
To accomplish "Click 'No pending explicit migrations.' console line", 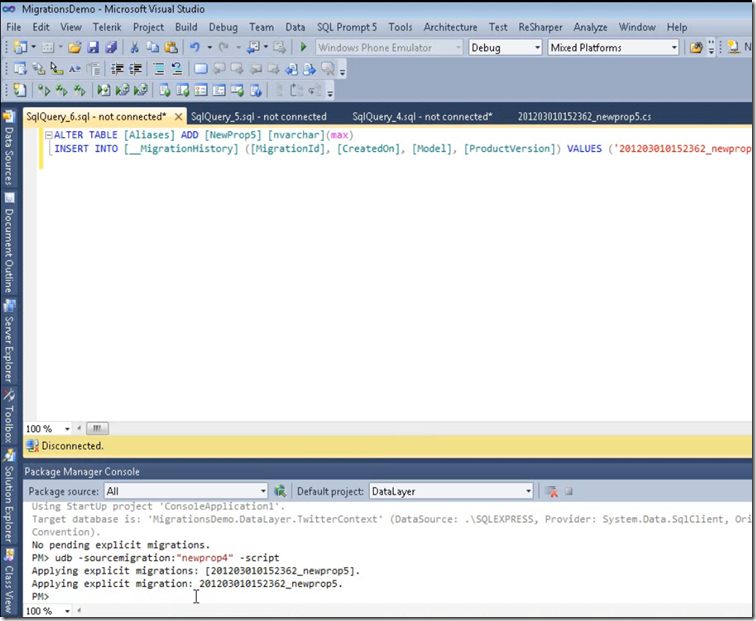I will (121, 545).
